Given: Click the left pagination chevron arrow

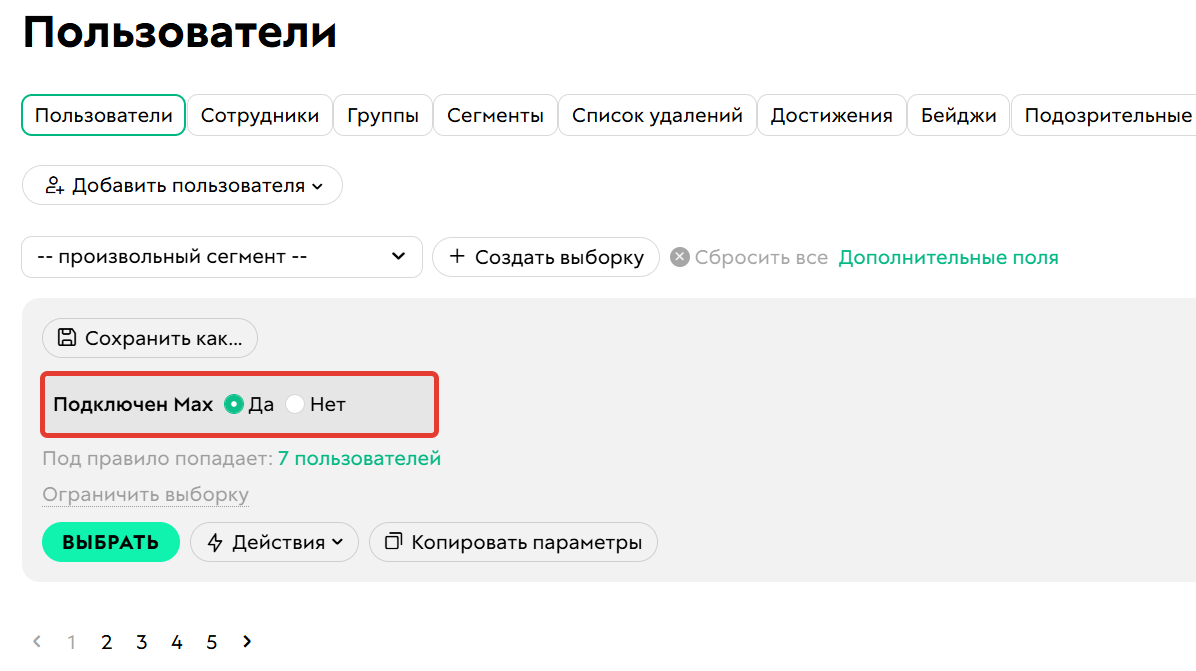Looking at the screenshot, I should click(36, 641).
